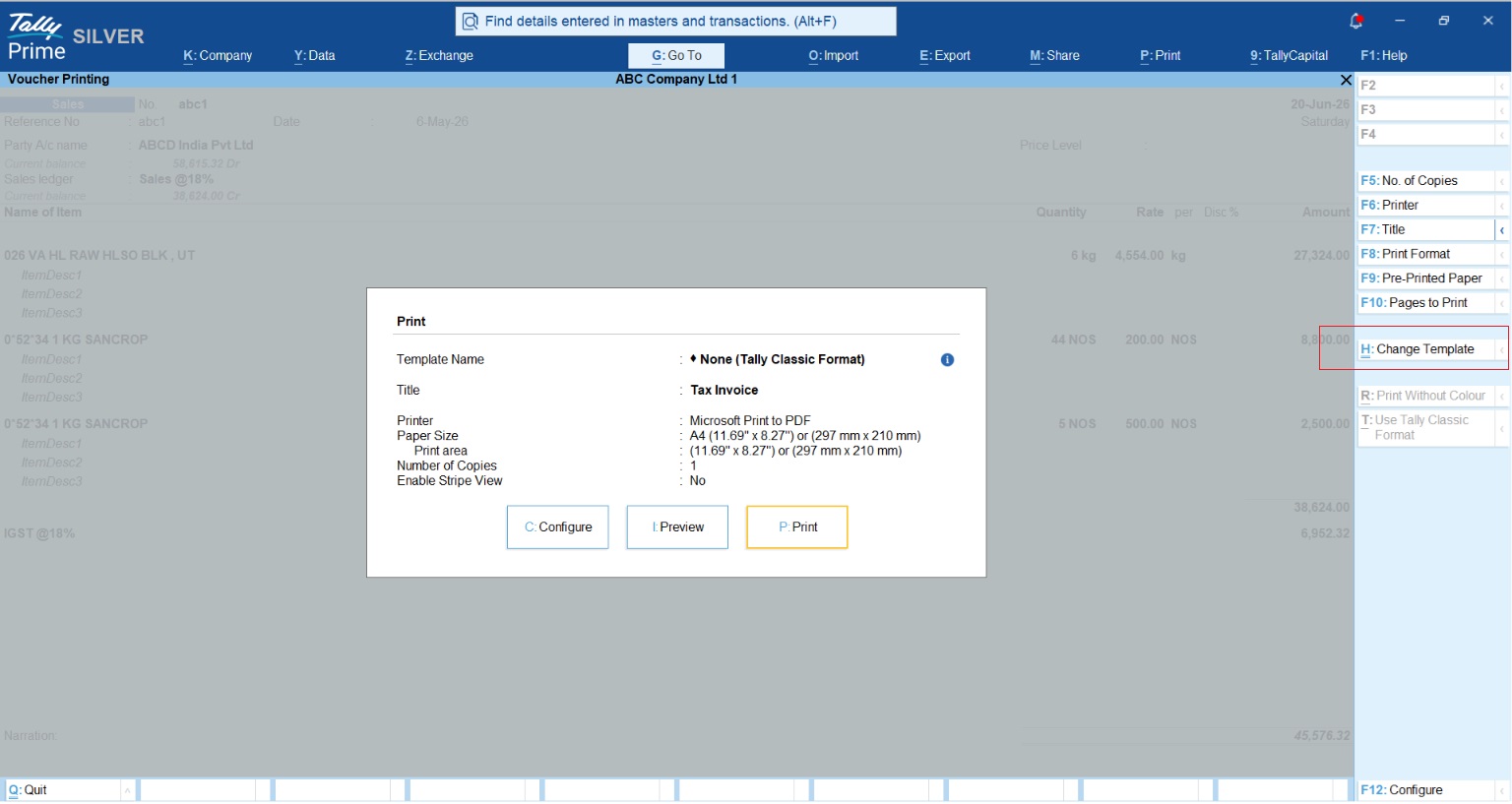Click Template Name value None (Tally Classic Format)
This screenshot has height=804, width=1512.
coord(778,360)
